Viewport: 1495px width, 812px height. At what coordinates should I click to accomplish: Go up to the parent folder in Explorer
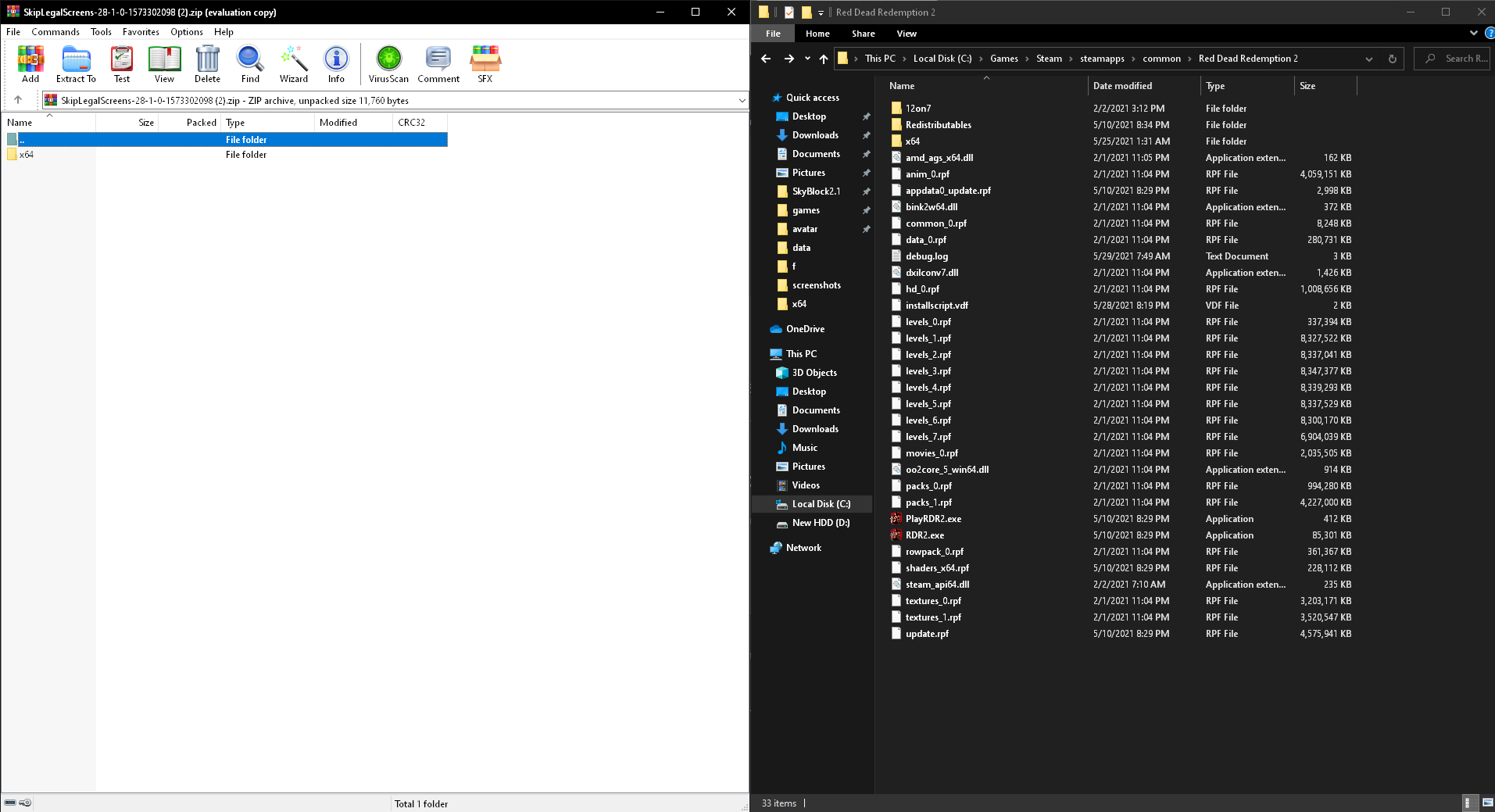824,59
